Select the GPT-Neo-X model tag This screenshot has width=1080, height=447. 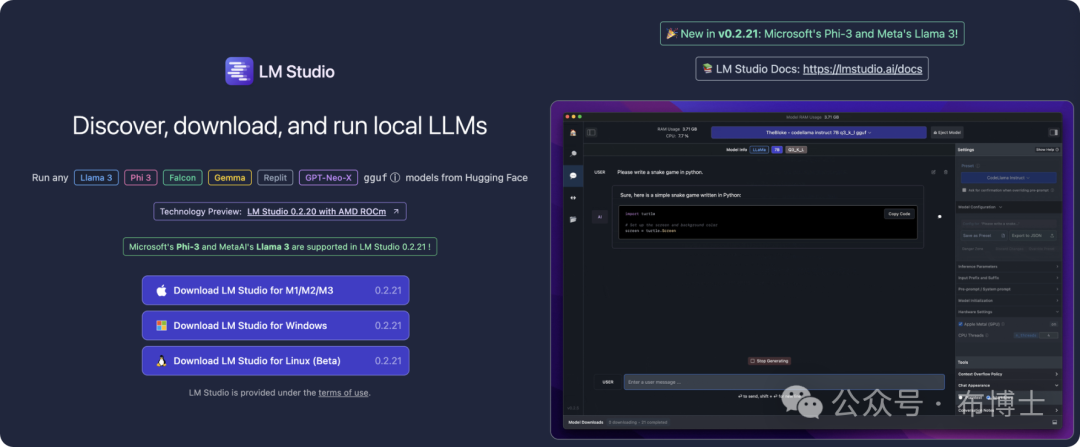coord(329,178)
